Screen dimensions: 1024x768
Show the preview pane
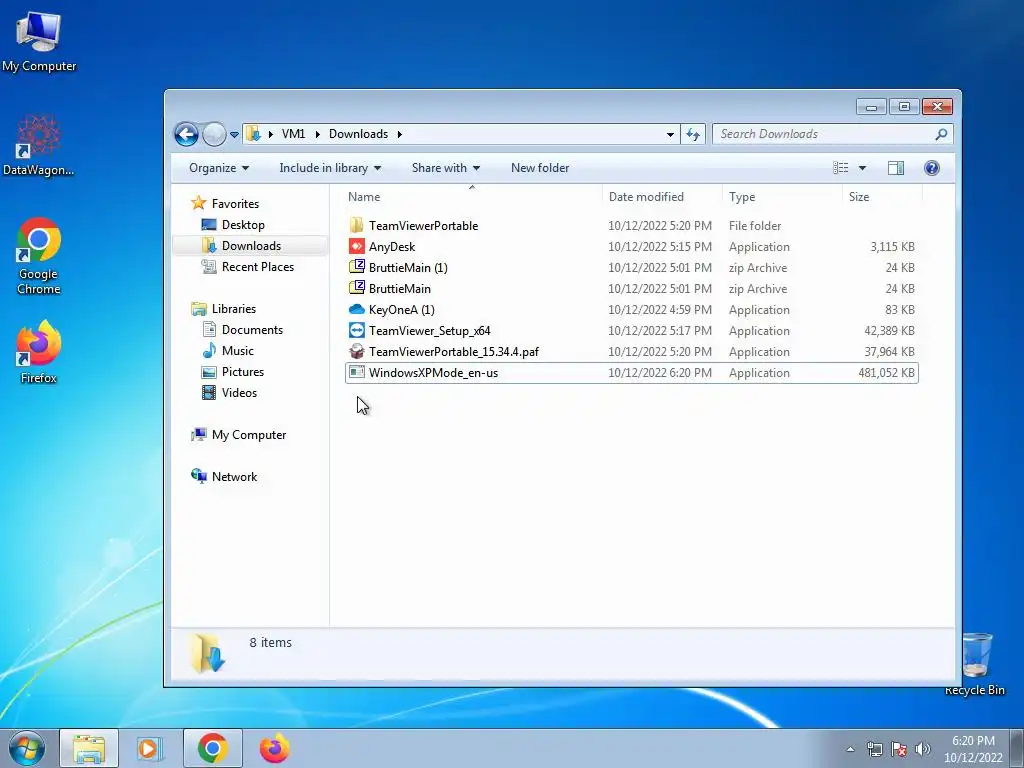pyautogui.click(x=896, y=168)
